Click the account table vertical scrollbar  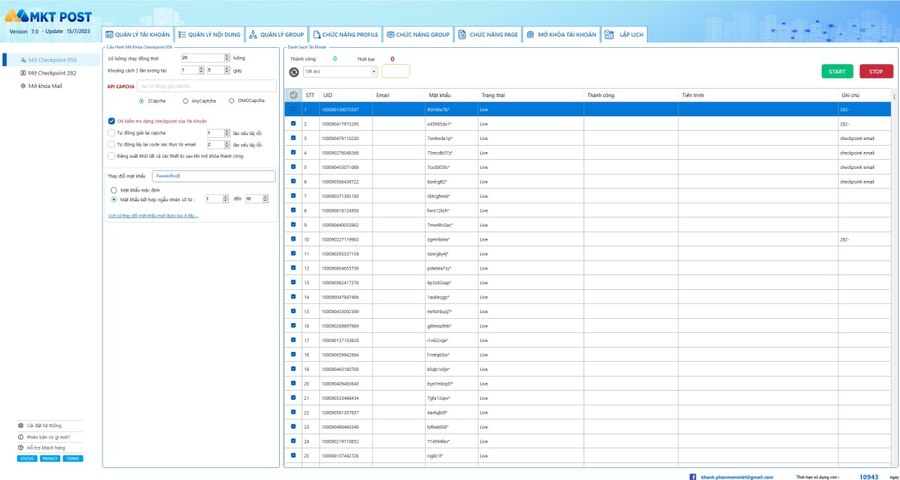pyautogui.click(x=893, y=276)
